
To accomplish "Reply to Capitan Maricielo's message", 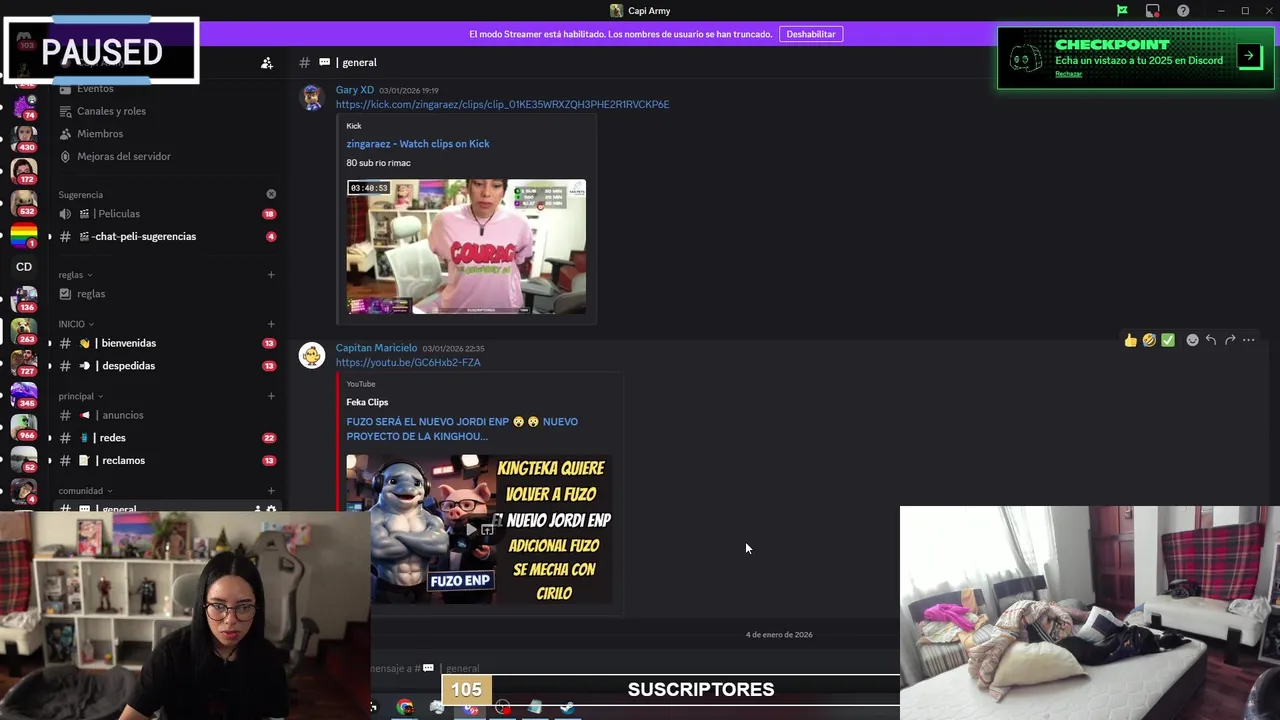I will tap(1211, 340).
